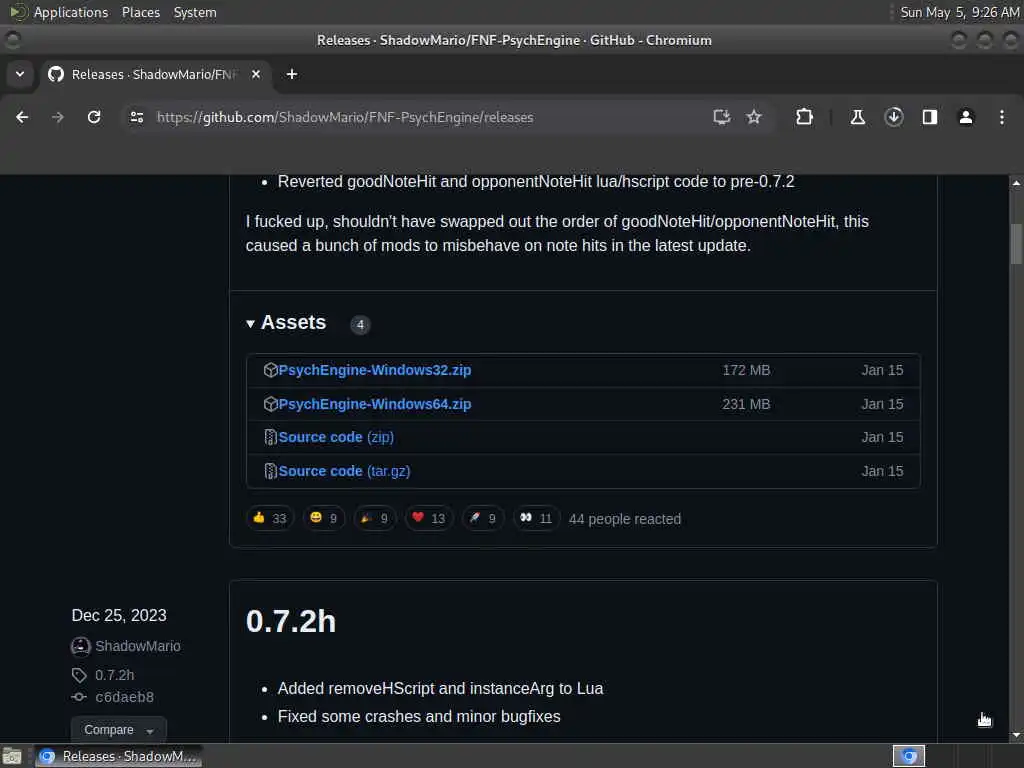The width and height of the screenshot is (1024, 768).
Task: Open commit c6daeb8
Action: click(x=124, y=697)
